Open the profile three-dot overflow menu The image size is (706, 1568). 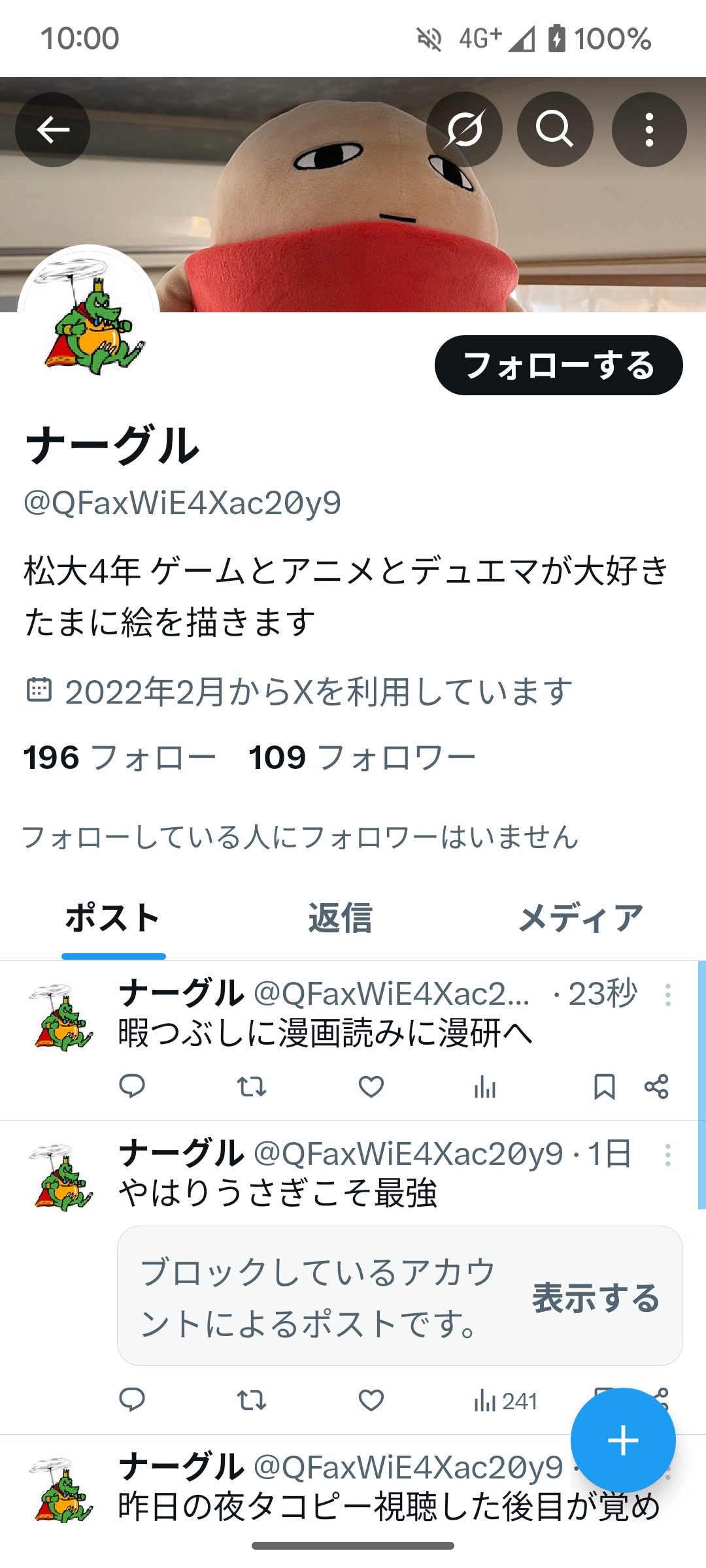point(649,129)
